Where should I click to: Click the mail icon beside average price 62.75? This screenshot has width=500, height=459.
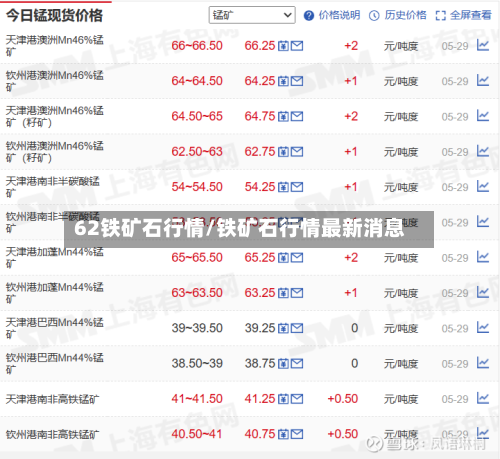[297, 152]
